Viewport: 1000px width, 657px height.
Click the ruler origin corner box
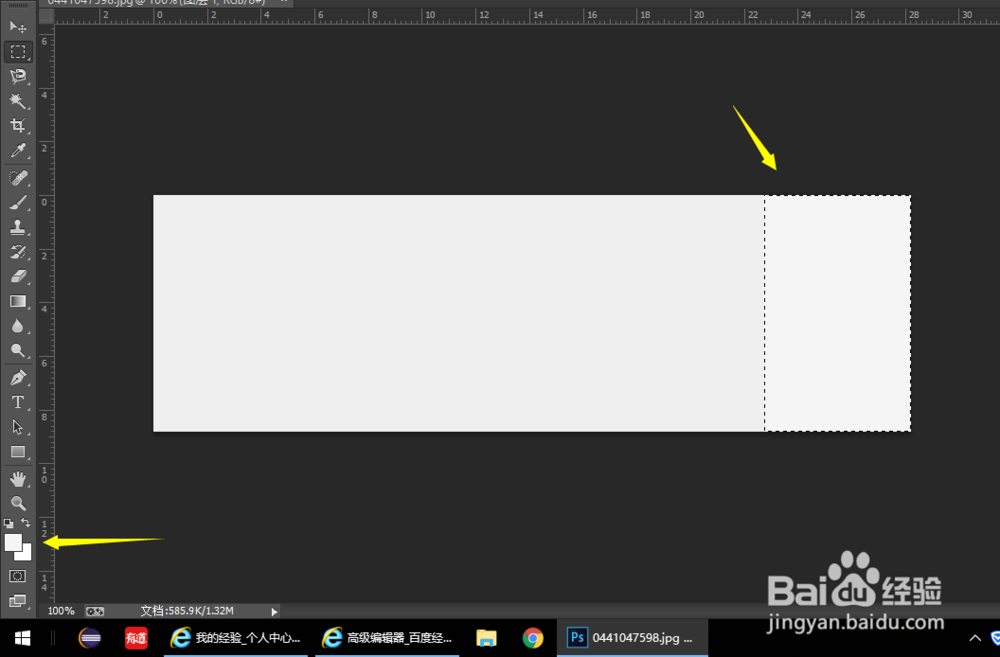(47, 17)
